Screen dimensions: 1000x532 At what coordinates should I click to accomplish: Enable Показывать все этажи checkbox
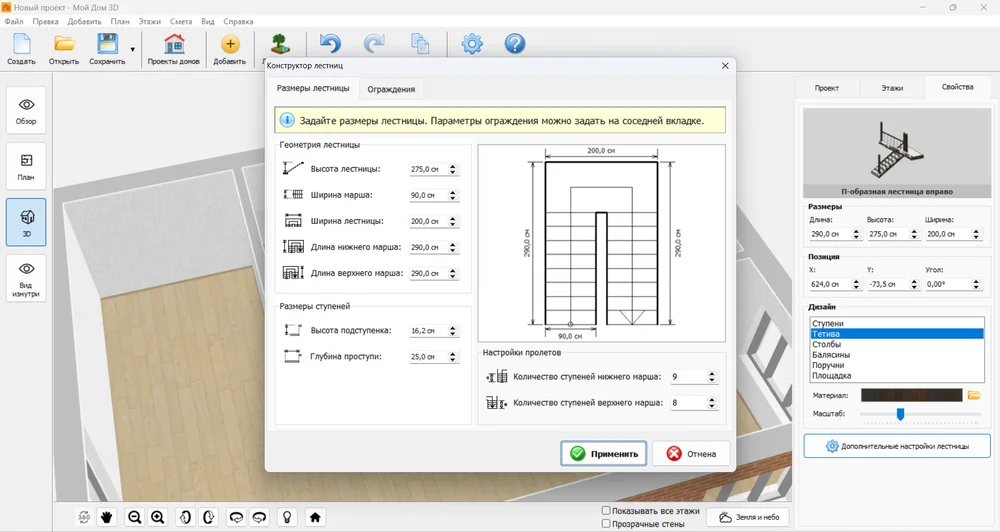607,510
